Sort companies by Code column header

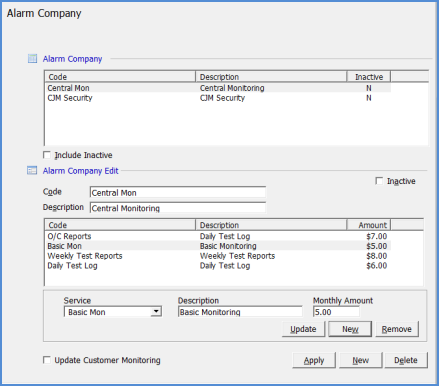(x=120, y=77)
